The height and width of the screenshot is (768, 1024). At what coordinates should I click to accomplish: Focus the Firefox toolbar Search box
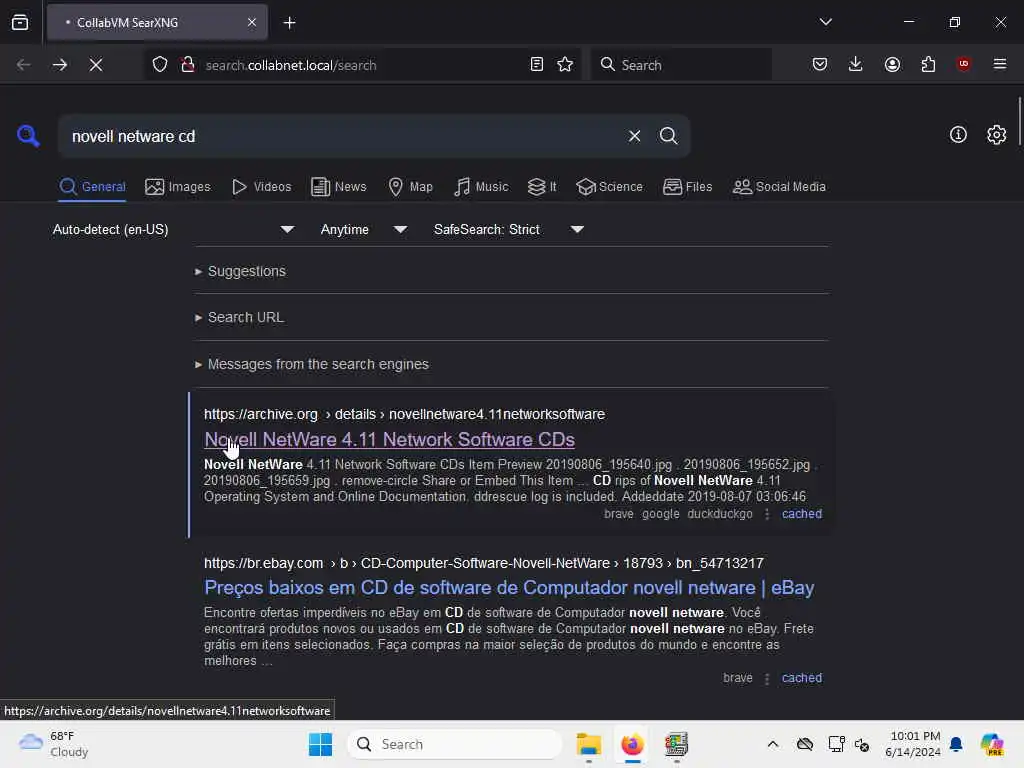681,65
